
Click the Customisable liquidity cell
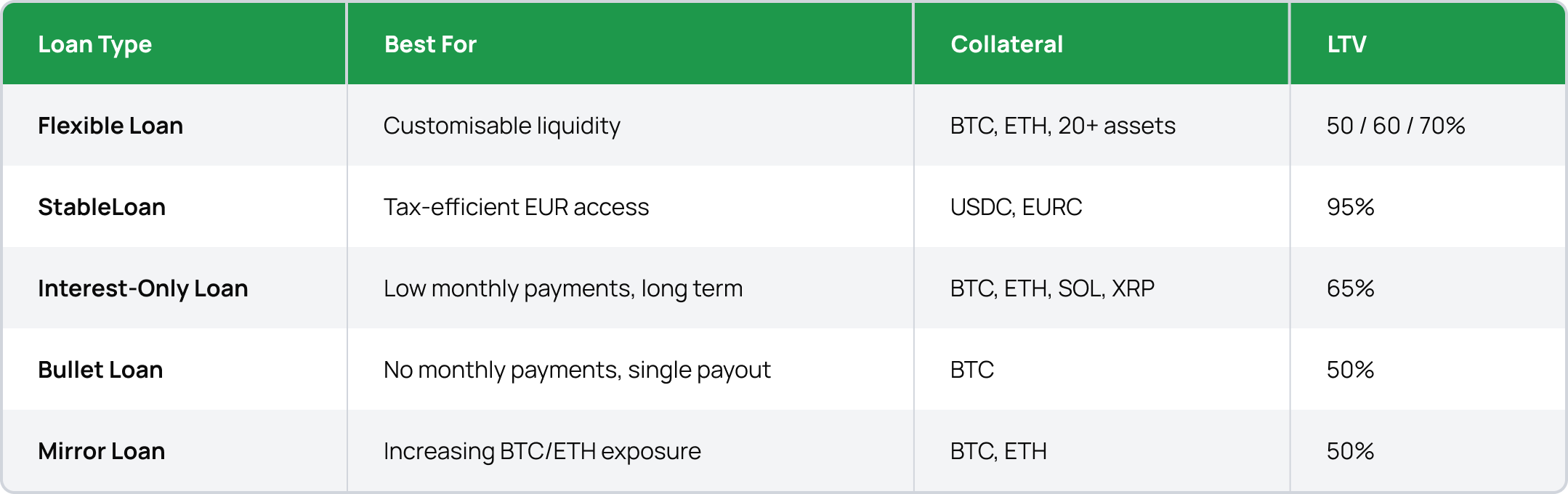coord(501,126)
